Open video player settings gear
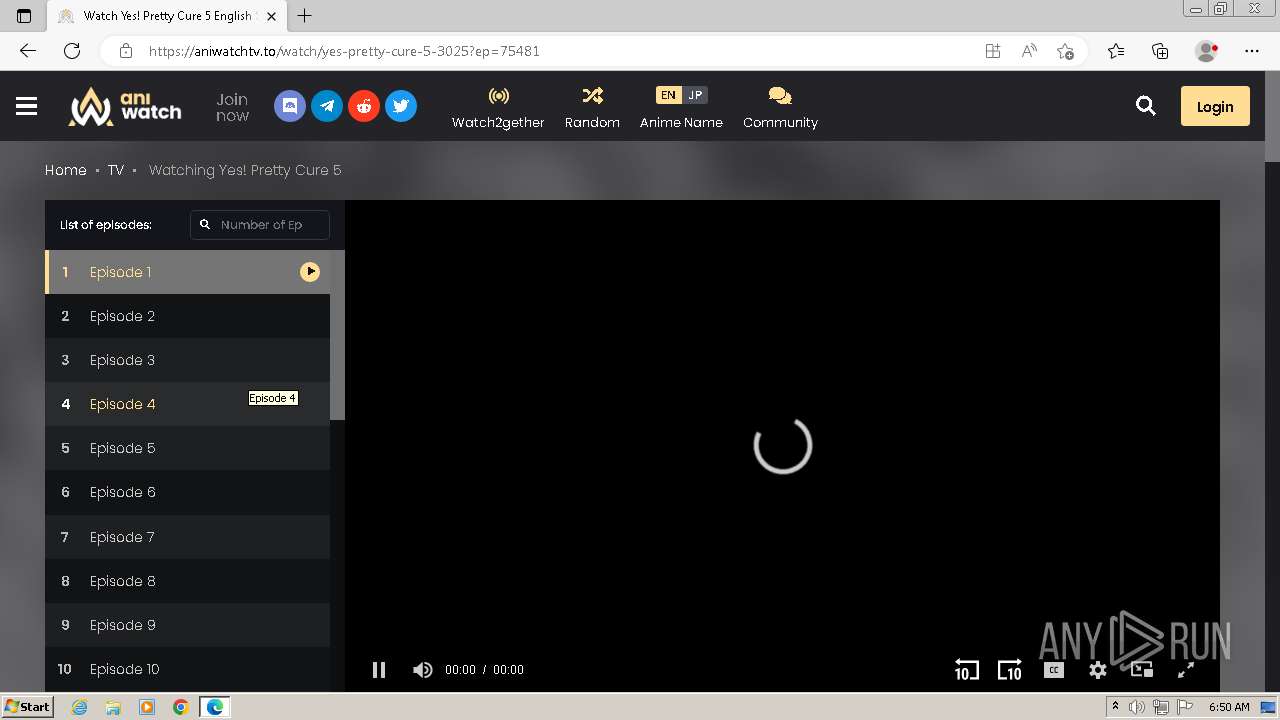Screen dimensions: 1280x720 (x=1098, y=670)
